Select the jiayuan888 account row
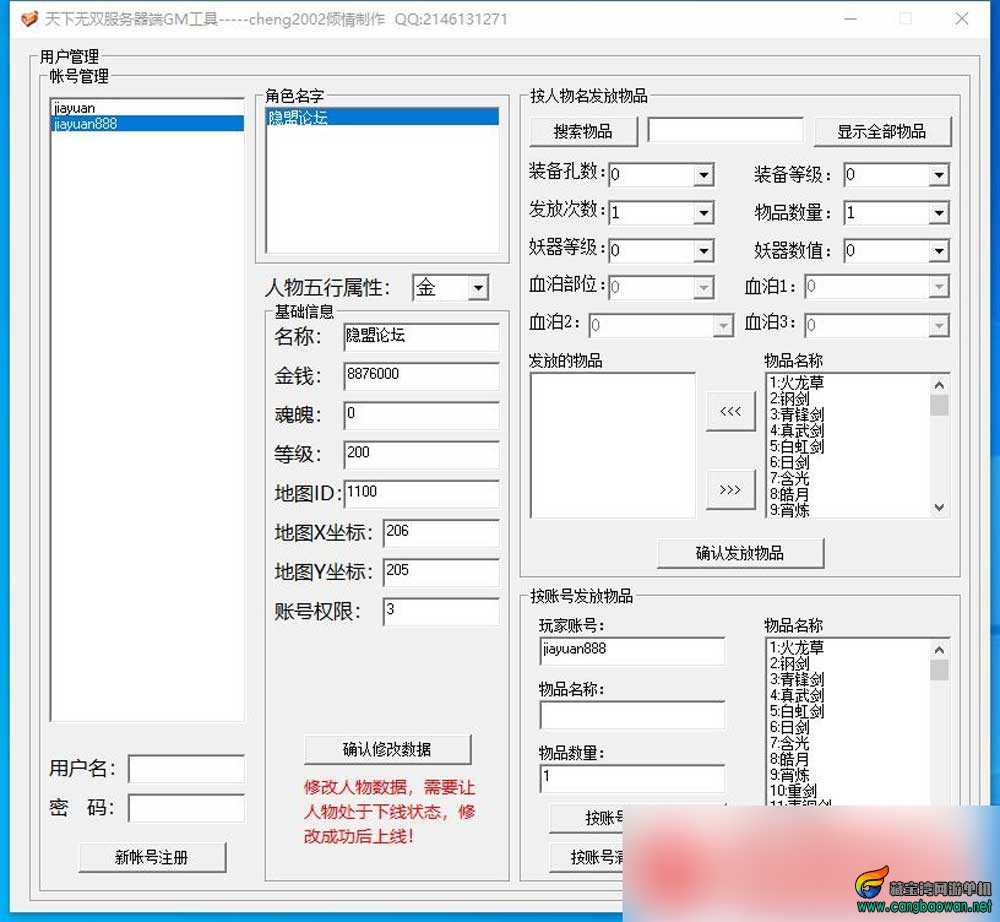Viewport: 1000px width, 922px height. 147,123
